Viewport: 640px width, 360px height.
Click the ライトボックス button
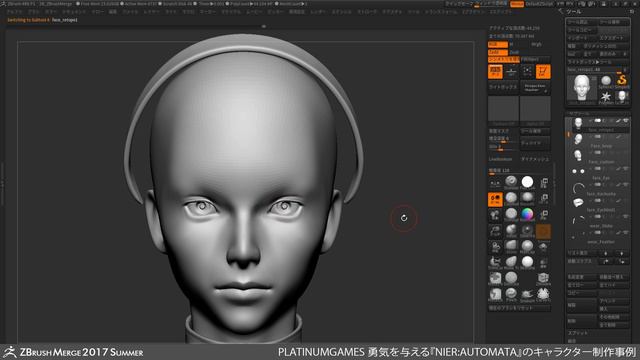point(503,87)
